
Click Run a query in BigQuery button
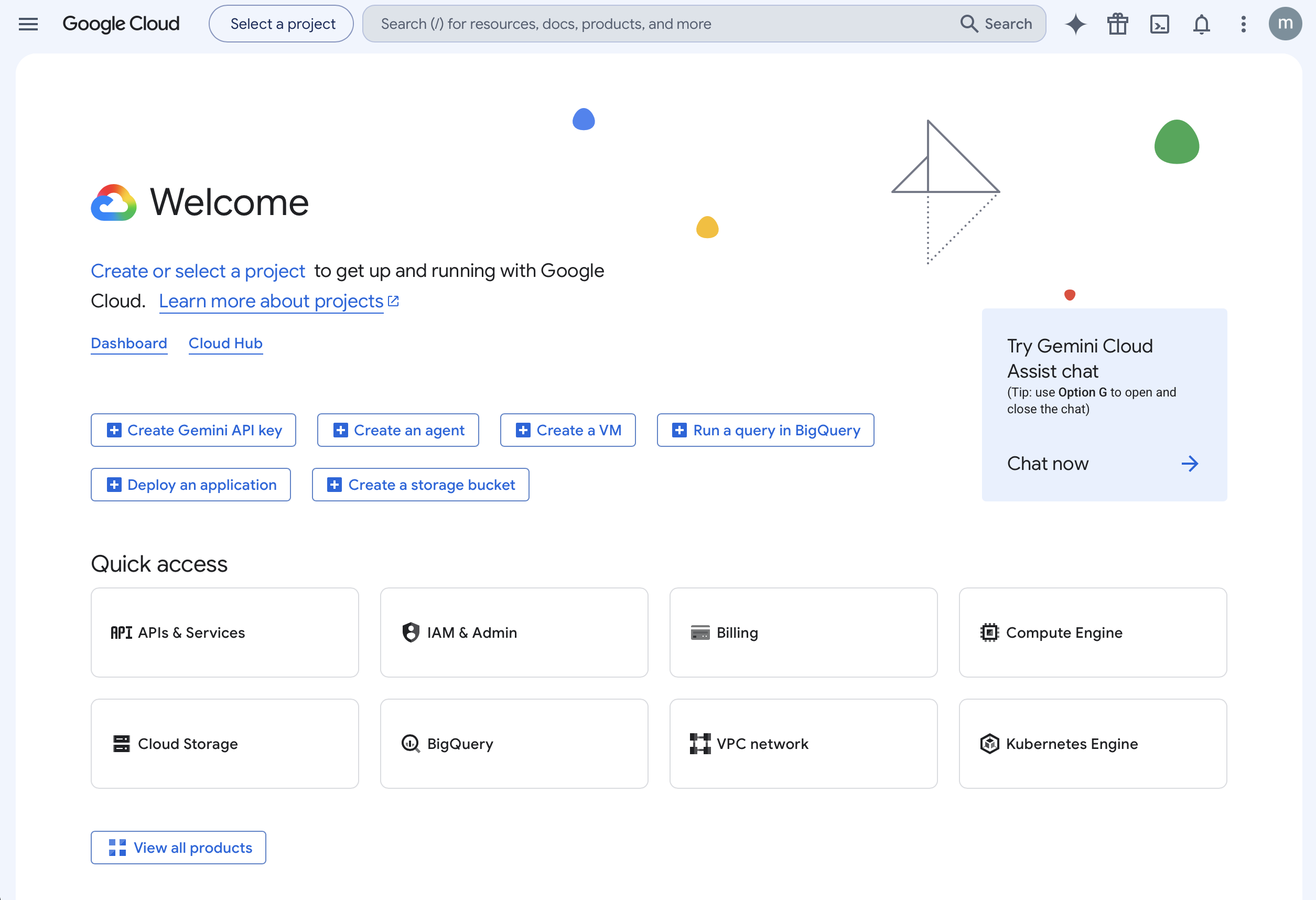[765, 430]
